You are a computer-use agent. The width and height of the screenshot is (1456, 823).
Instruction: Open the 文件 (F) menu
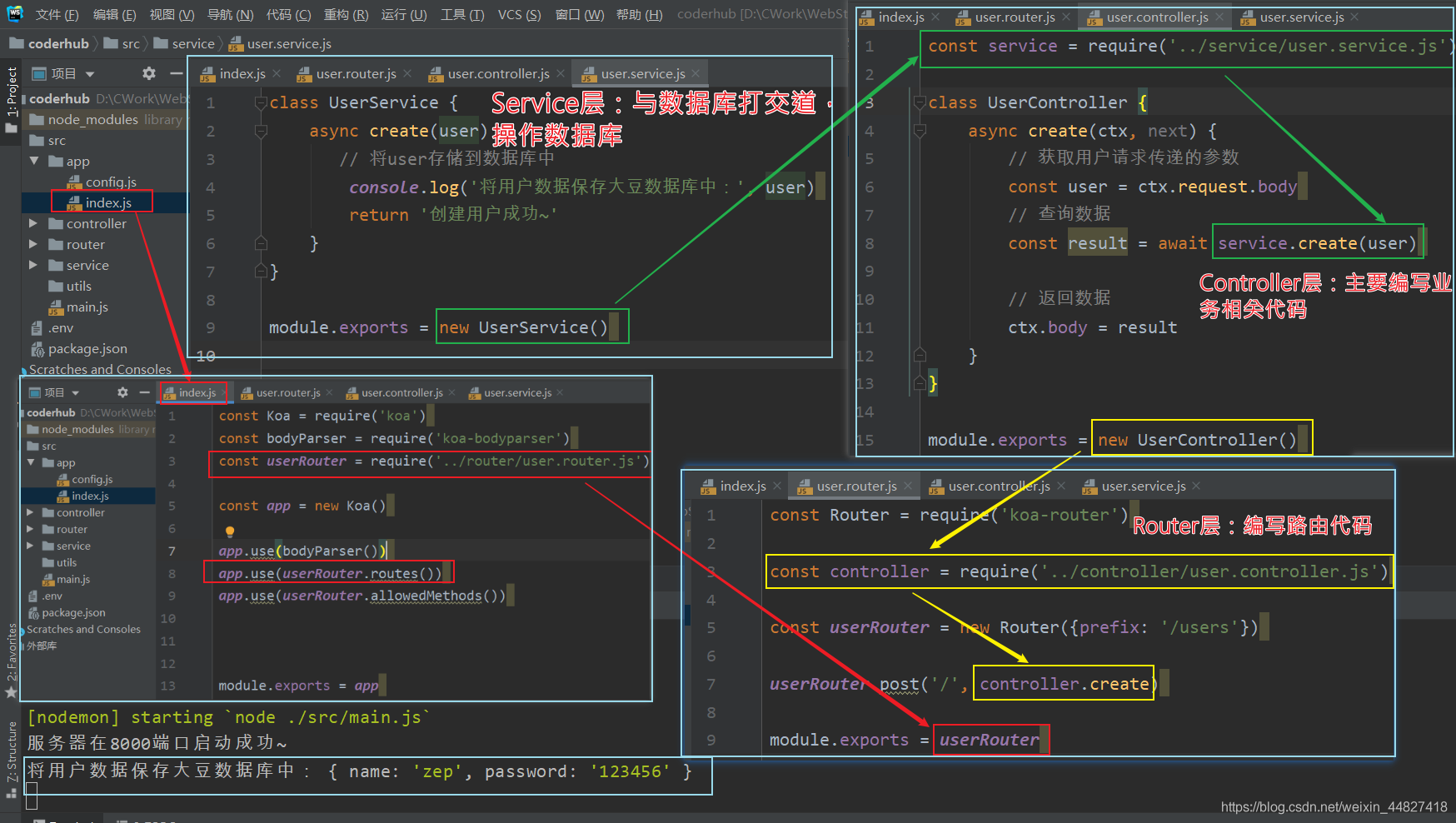pos(57,15)
